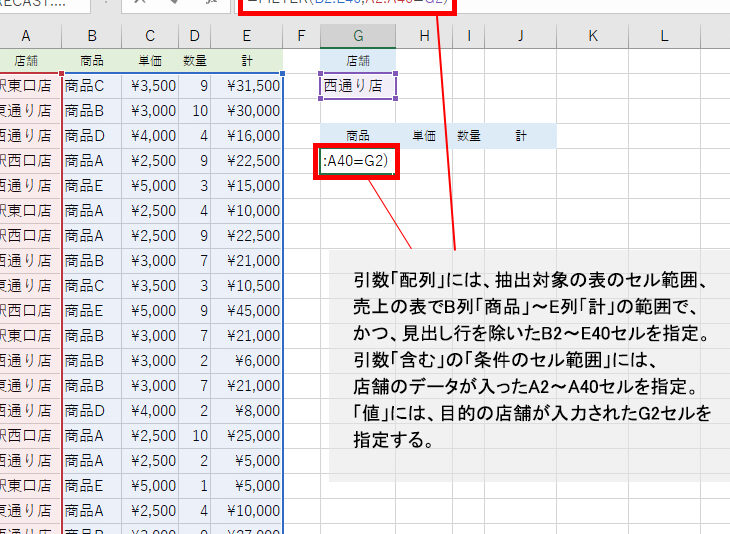The height and width of the screenshot is (534, 730).
Task: Click the 店舗 header cell in column G
Action: (x=357, y=61)
